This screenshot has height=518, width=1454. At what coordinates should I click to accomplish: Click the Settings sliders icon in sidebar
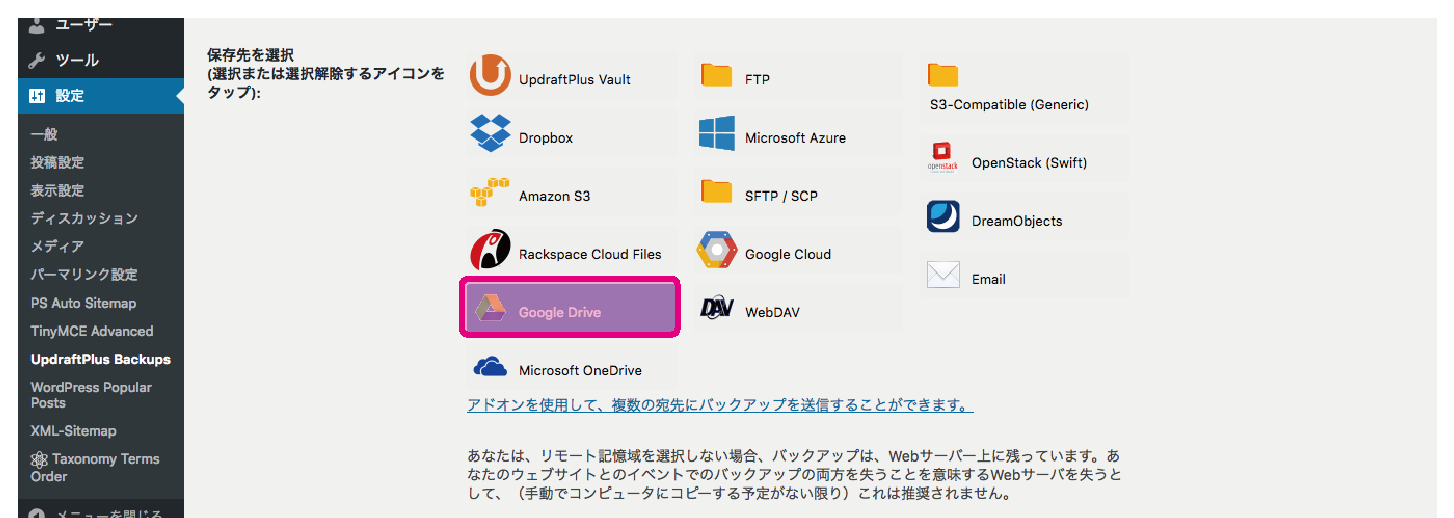pyautogui.click(x=37, y=96)
